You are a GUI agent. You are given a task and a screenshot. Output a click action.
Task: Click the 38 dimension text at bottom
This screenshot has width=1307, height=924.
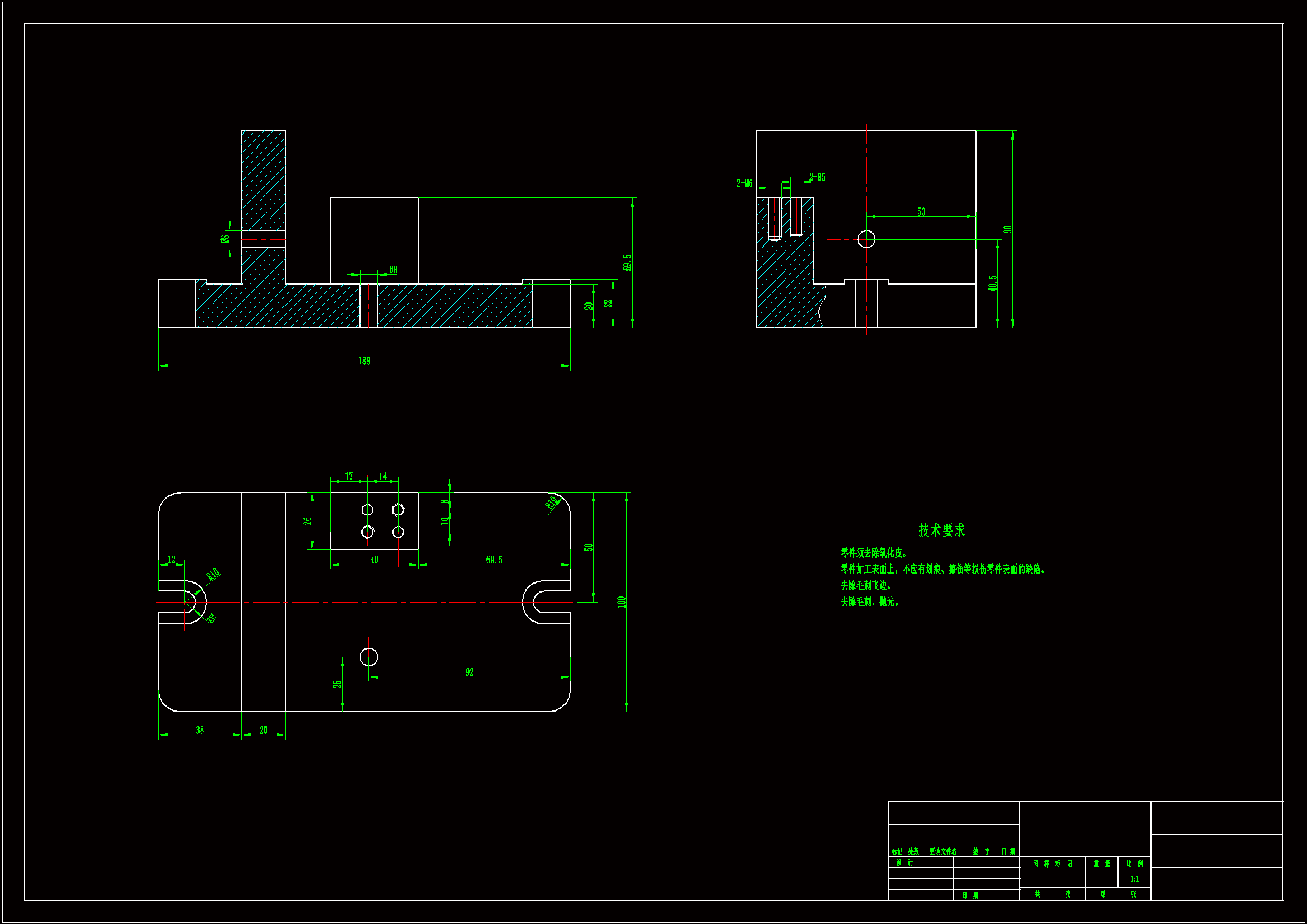200,730
